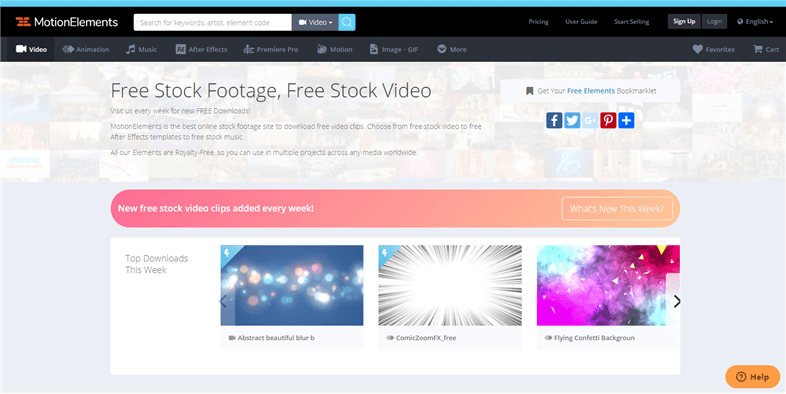Open the orange Help button

(x=752, y=376)
